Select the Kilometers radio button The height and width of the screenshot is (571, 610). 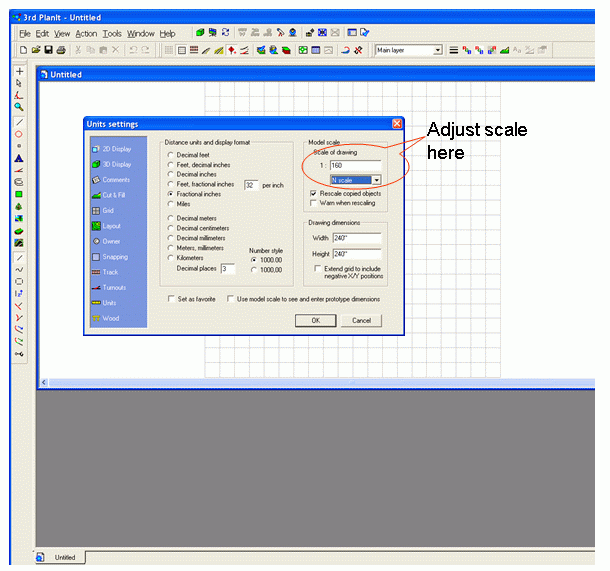click(170, 258)
